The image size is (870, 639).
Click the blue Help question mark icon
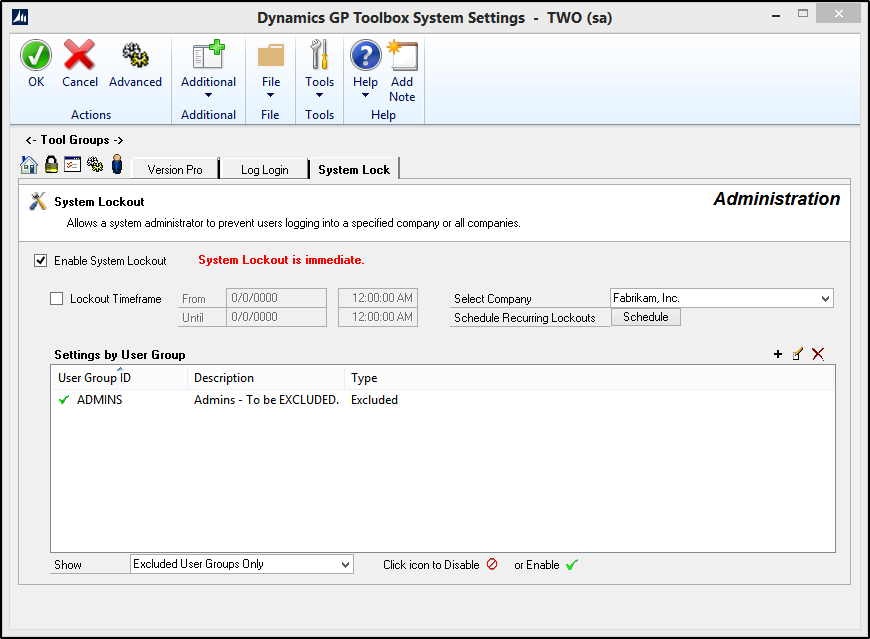(x=366, y=55)
